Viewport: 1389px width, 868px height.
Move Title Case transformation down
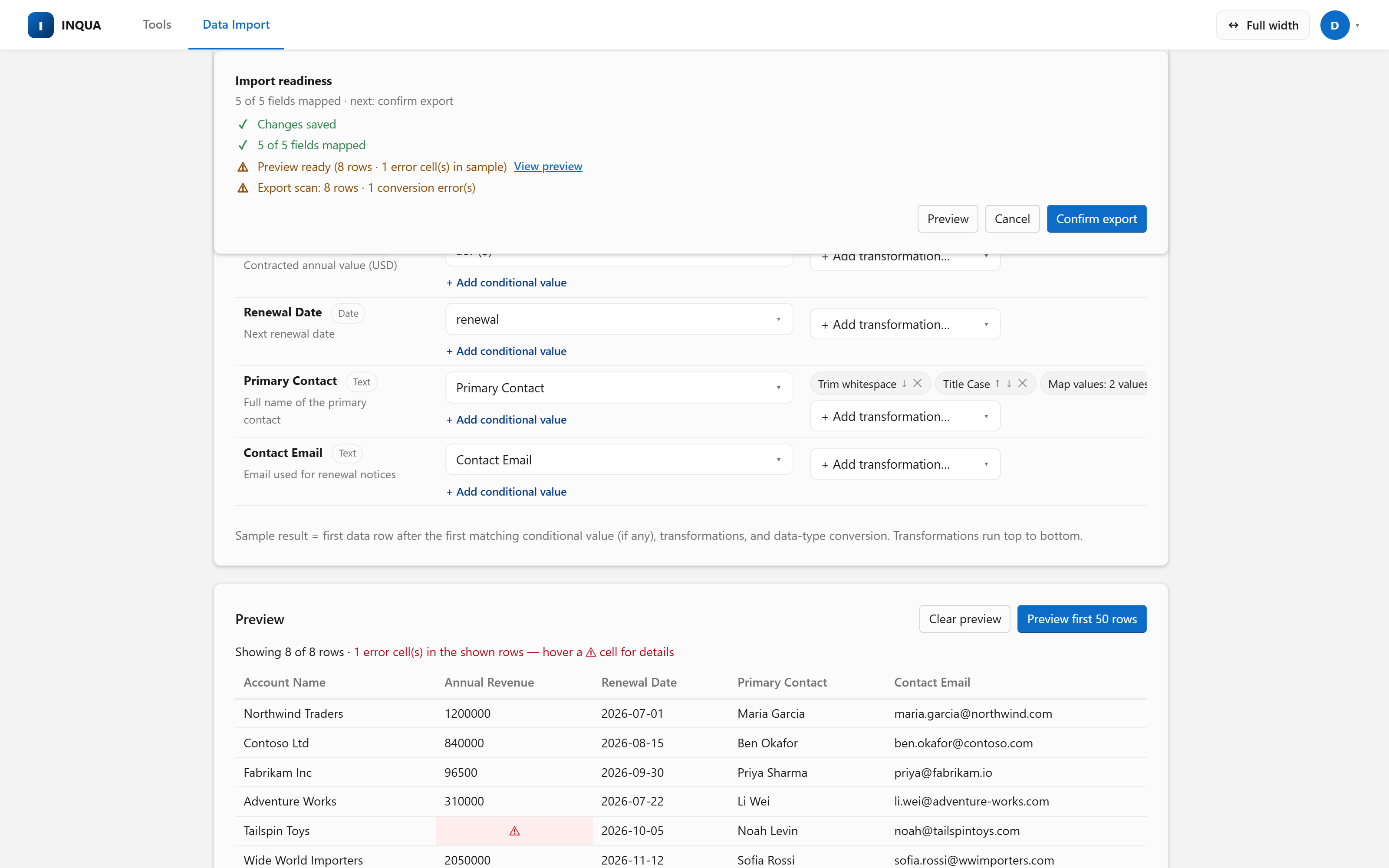pos(1009,384)
